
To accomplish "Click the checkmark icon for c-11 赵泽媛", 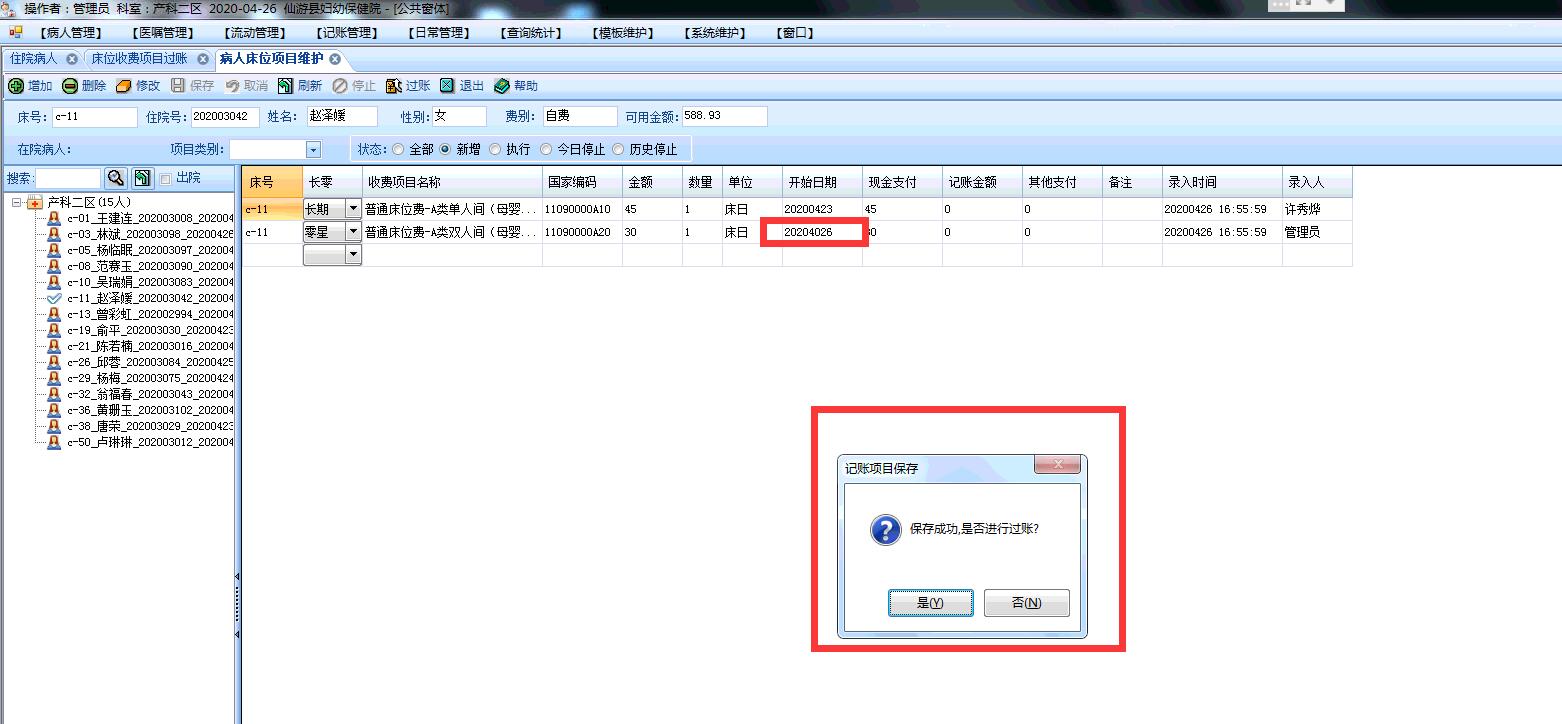I will point(54,298).
